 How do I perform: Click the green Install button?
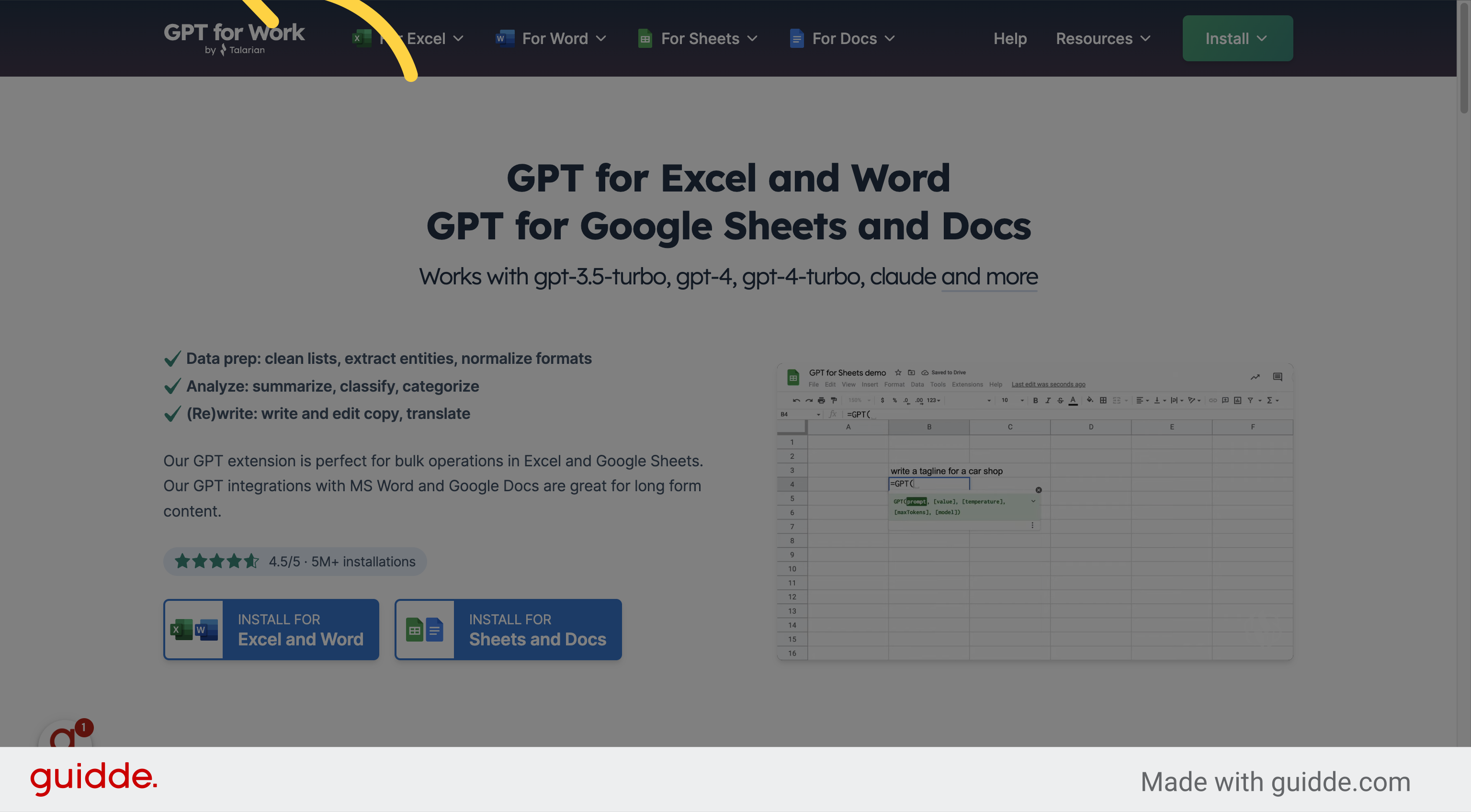pos(1237,38)
